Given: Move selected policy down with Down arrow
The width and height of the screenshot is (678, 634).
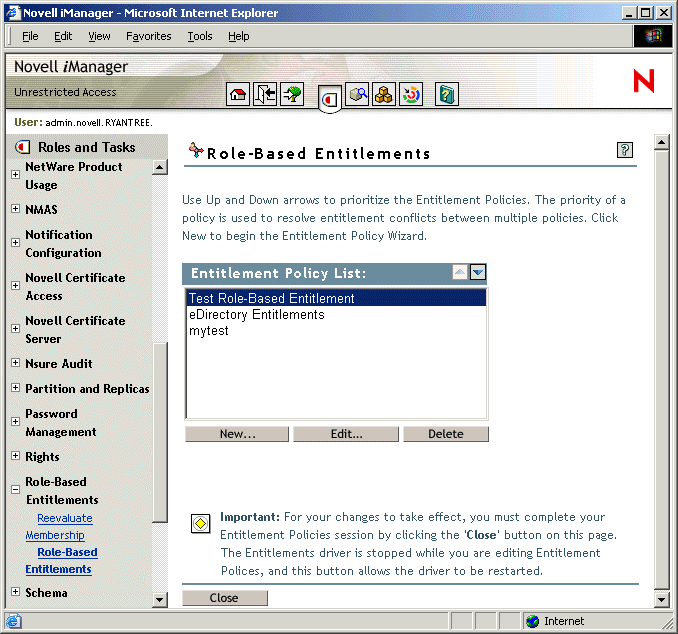Looking at the screenshot, I should point(478,272).
